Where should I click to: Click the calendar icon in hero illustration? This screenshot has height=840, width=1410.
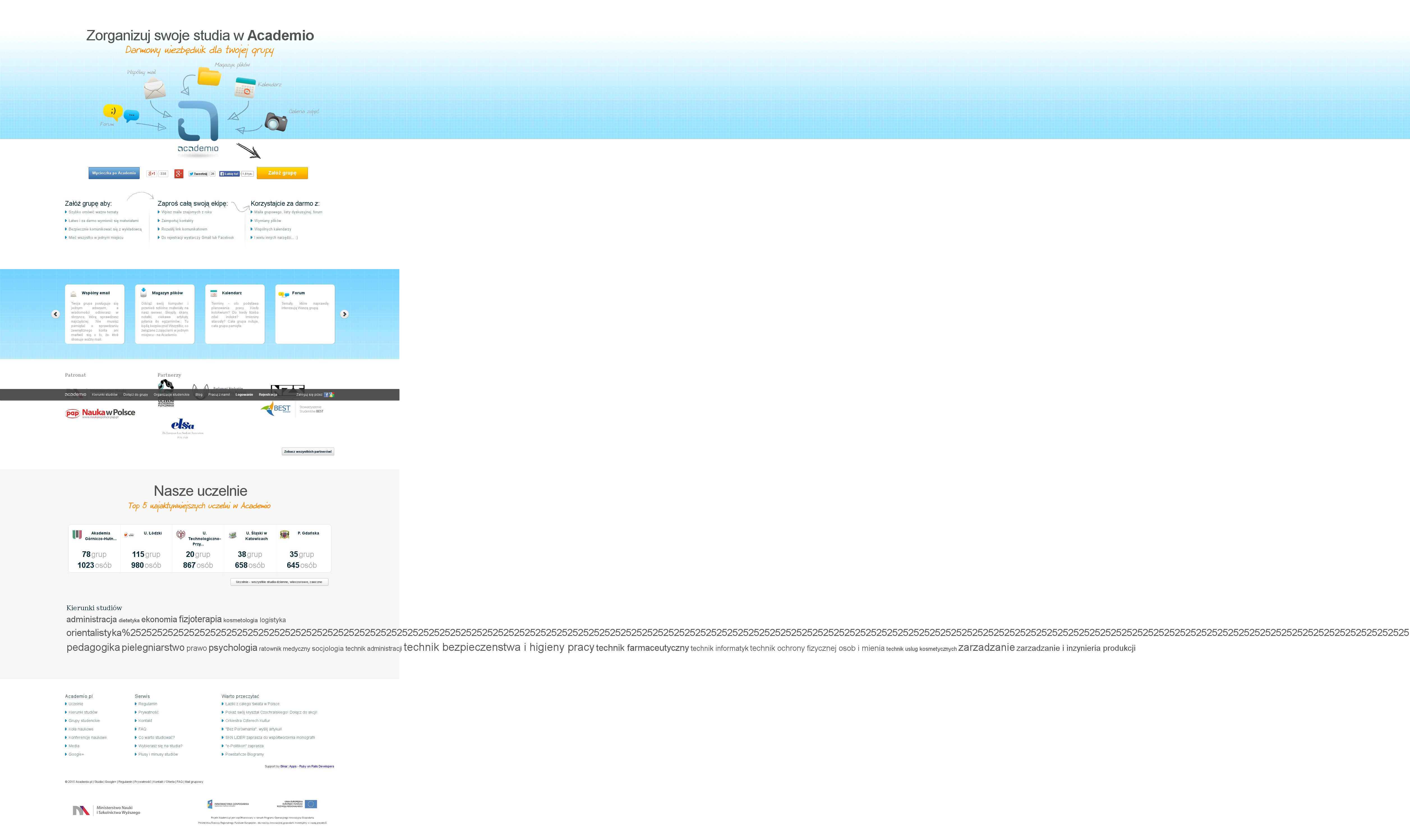[x=245, y=88]
